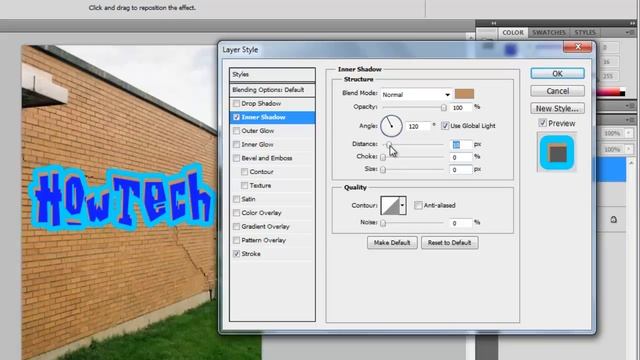
Task: Select Styles in the list
Action: [x=272, y=75]
